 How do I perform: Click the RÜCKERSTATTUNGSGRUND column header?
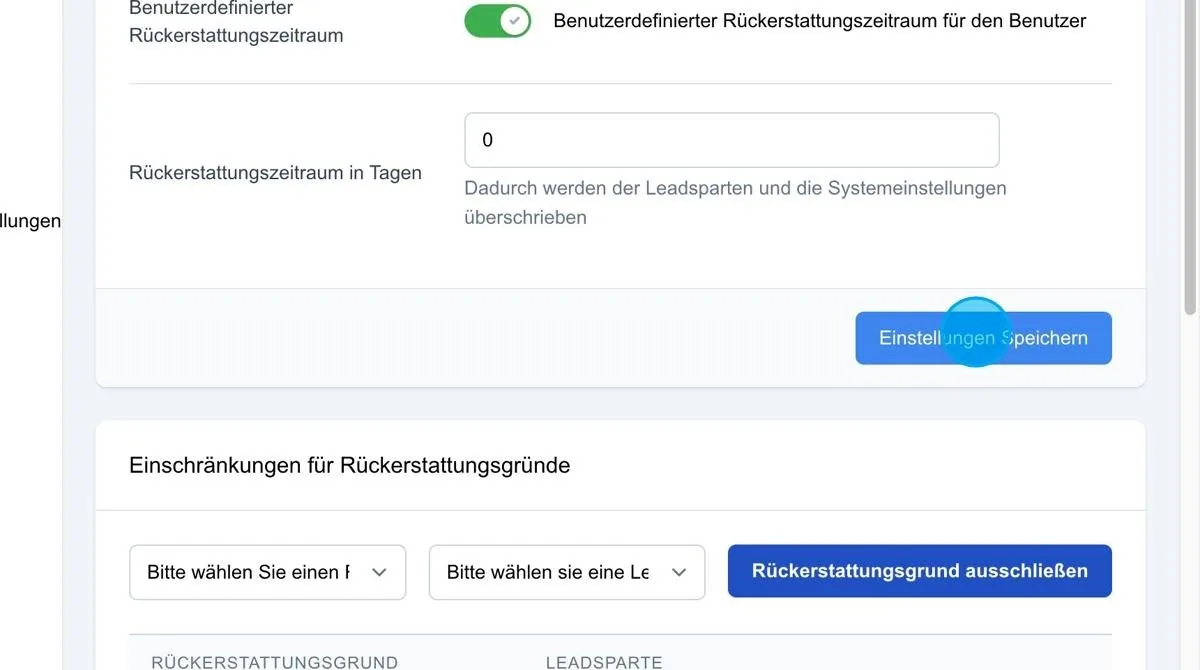coord(274,662)
